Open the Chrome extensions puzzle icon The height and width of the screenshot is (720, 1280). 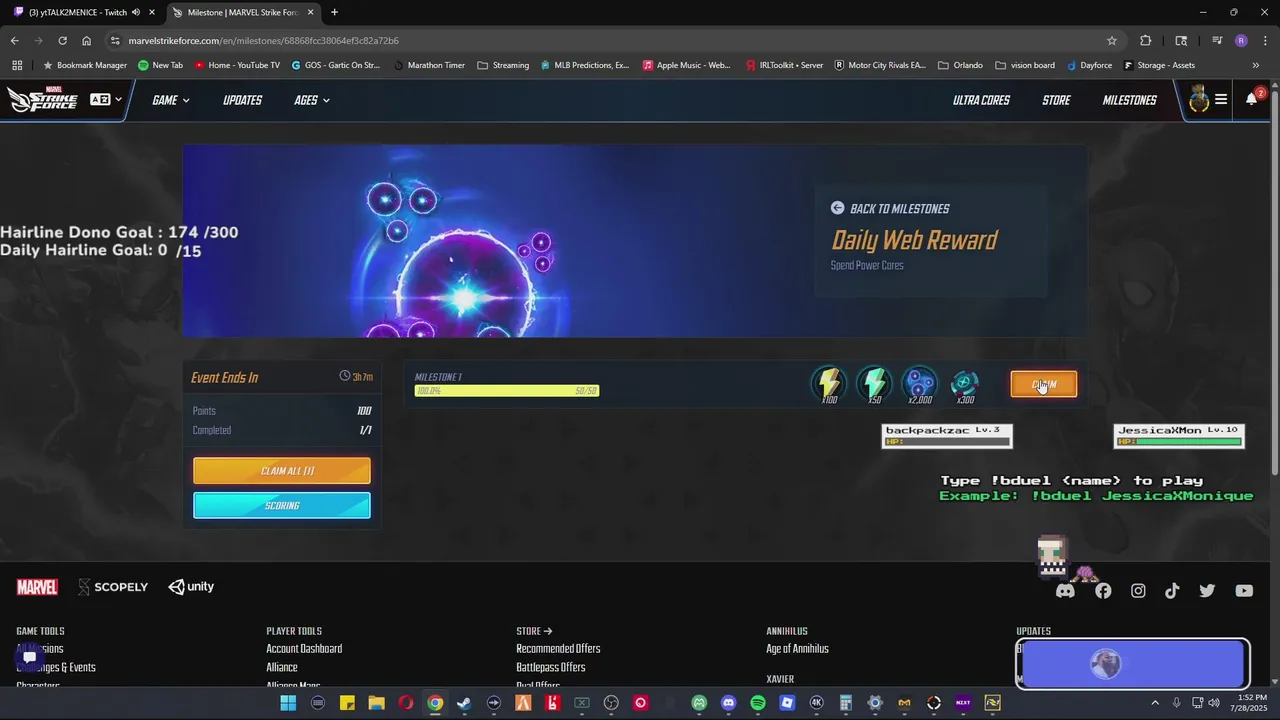pyautogui.click(x=1146, y=40)
